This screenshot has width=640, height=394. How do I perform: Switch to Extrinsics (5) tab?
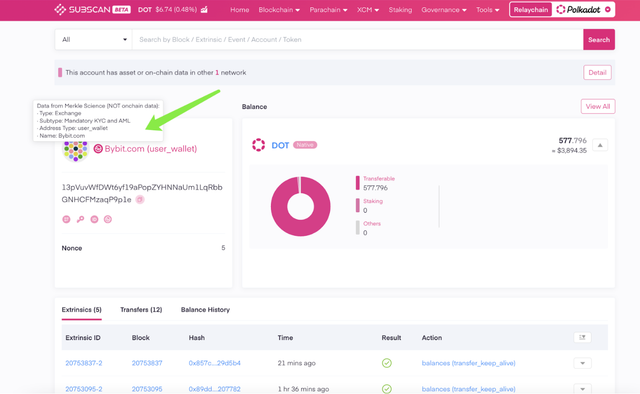[x=82, y=310]
